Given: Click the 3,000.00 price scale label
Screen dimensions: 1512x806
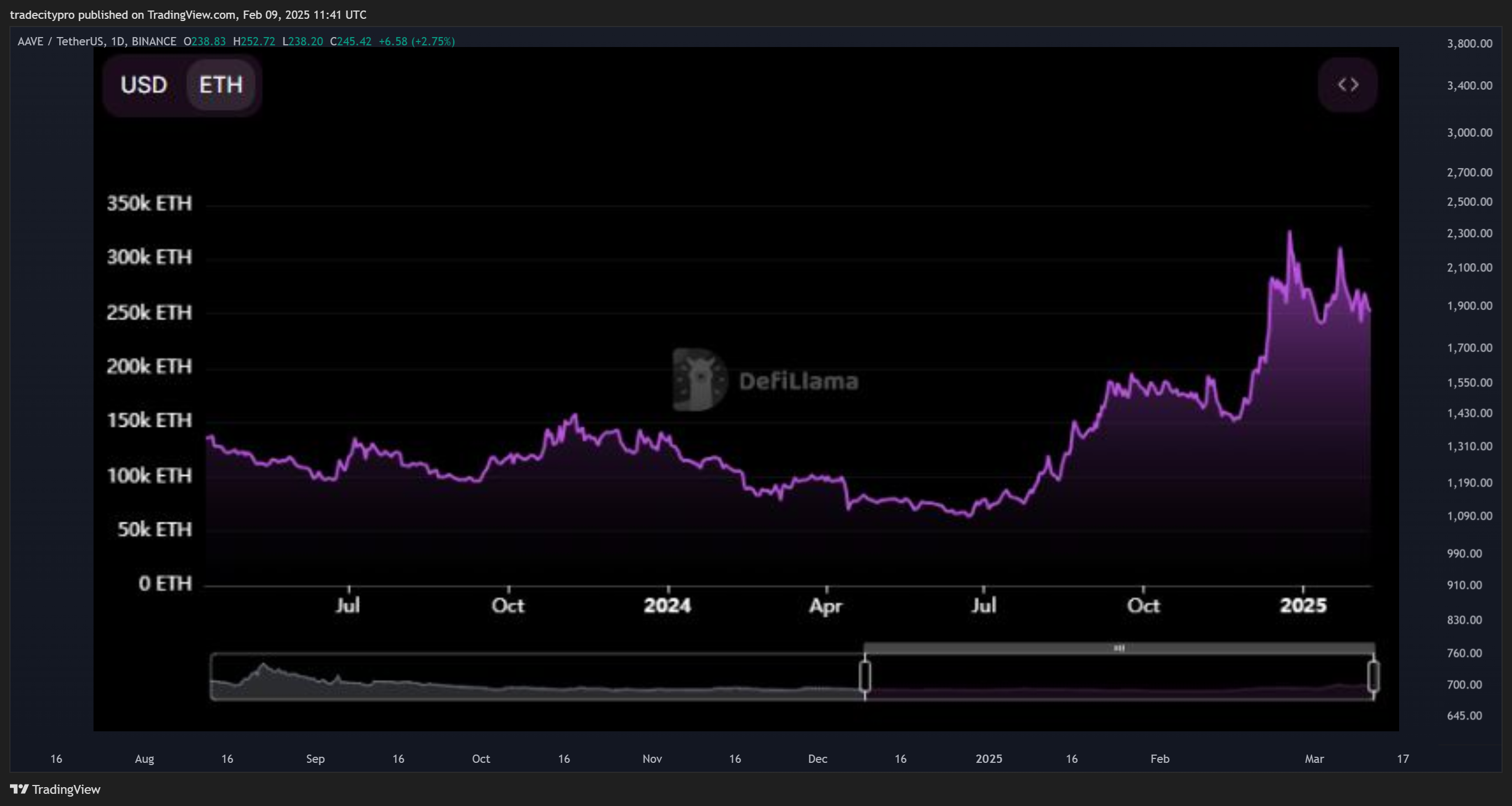Looking at the screenshot, I should pos(1470,133).
